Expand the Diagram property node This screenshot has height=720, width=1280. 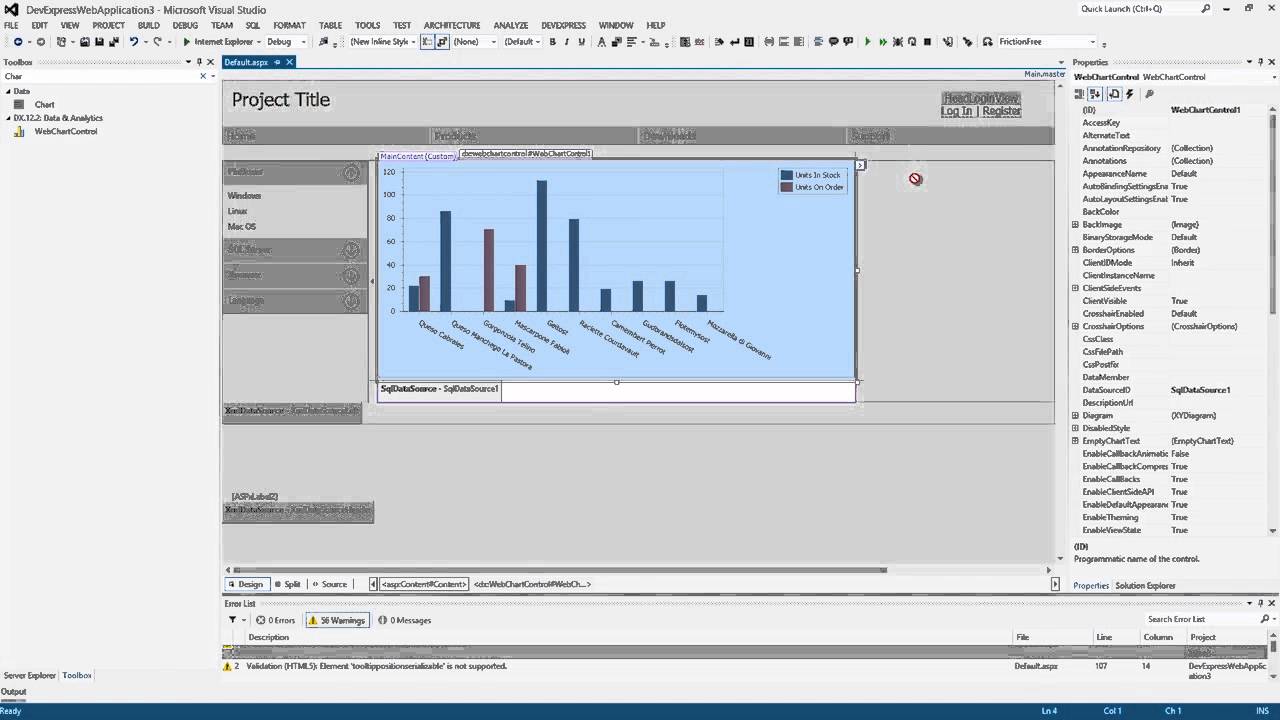tap(1075, 416)
